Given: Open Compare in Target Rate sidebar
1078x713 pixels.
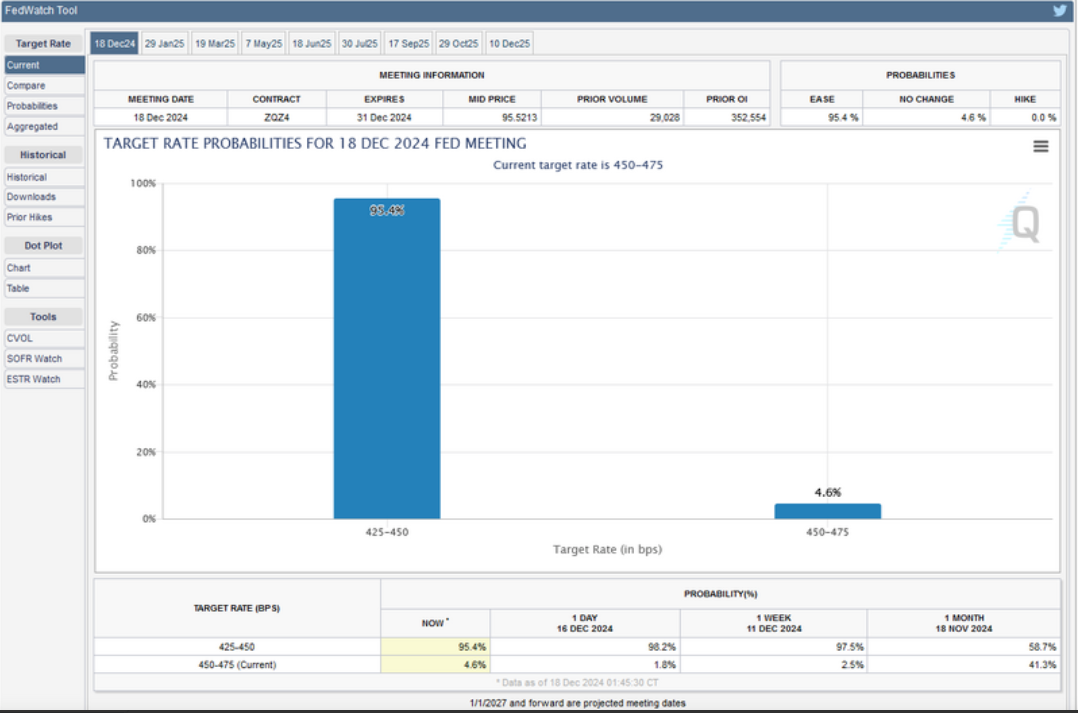Looking at the screenshot, I should [x=44, y=86].
